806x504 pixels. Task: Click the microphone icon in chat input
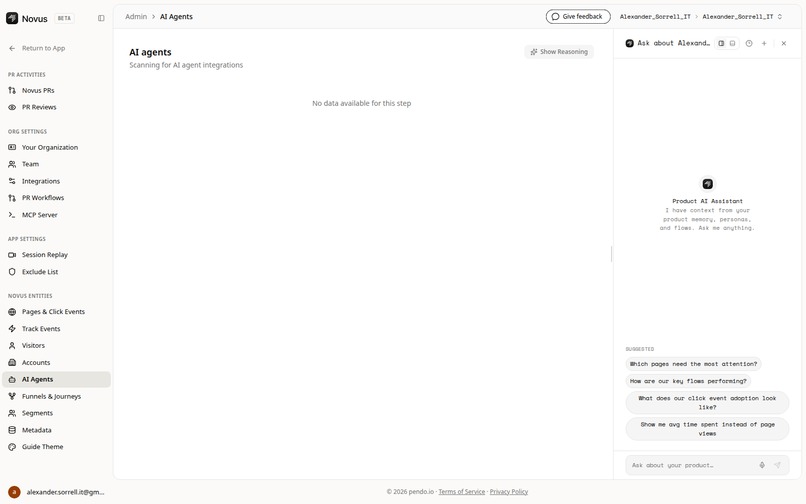[x=762, y=465]
